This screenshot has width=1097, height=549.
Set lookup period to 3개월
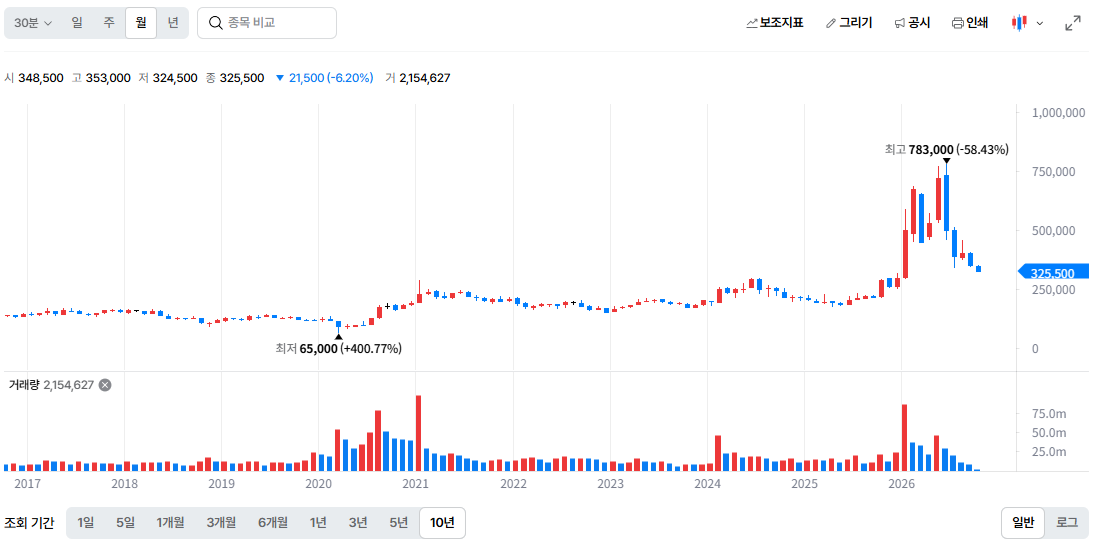pos(221,522)
